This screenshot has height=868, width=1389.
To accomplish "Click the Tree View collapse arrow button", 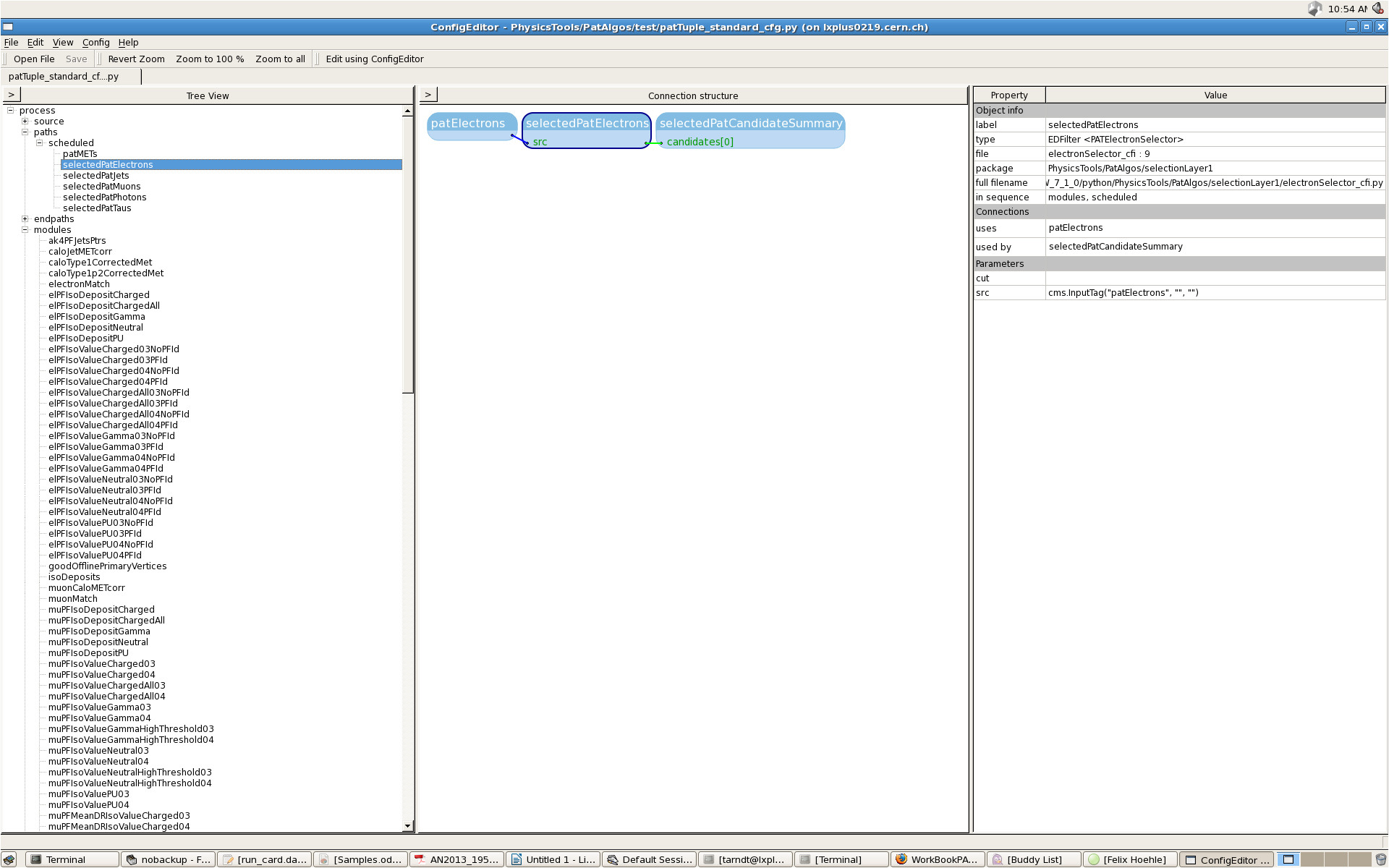I will [x=12, y=95].
